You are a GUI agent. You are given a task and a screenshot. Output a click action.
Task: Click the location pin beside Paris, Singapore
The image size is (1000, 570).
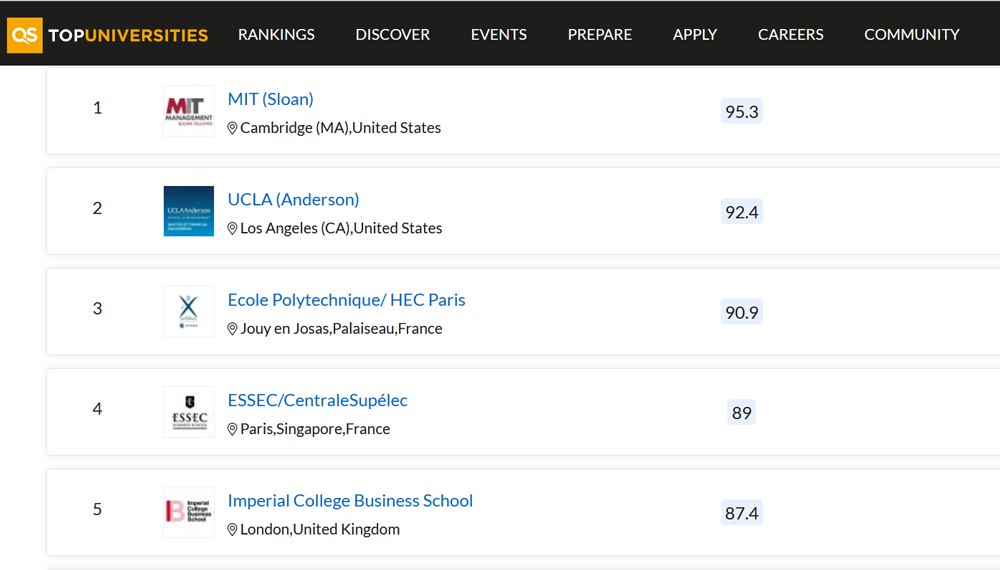pos(232,429)
